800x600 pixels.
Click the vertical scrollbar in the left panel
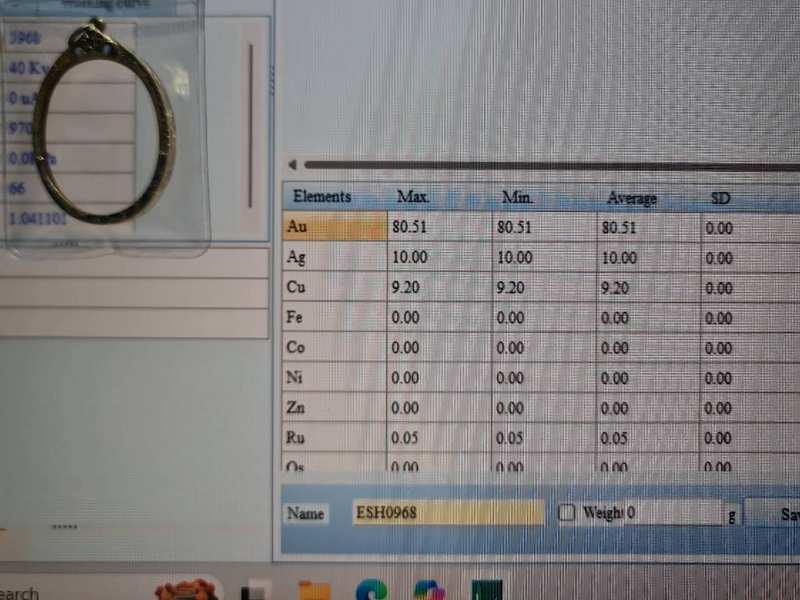(x=250, y=125)
